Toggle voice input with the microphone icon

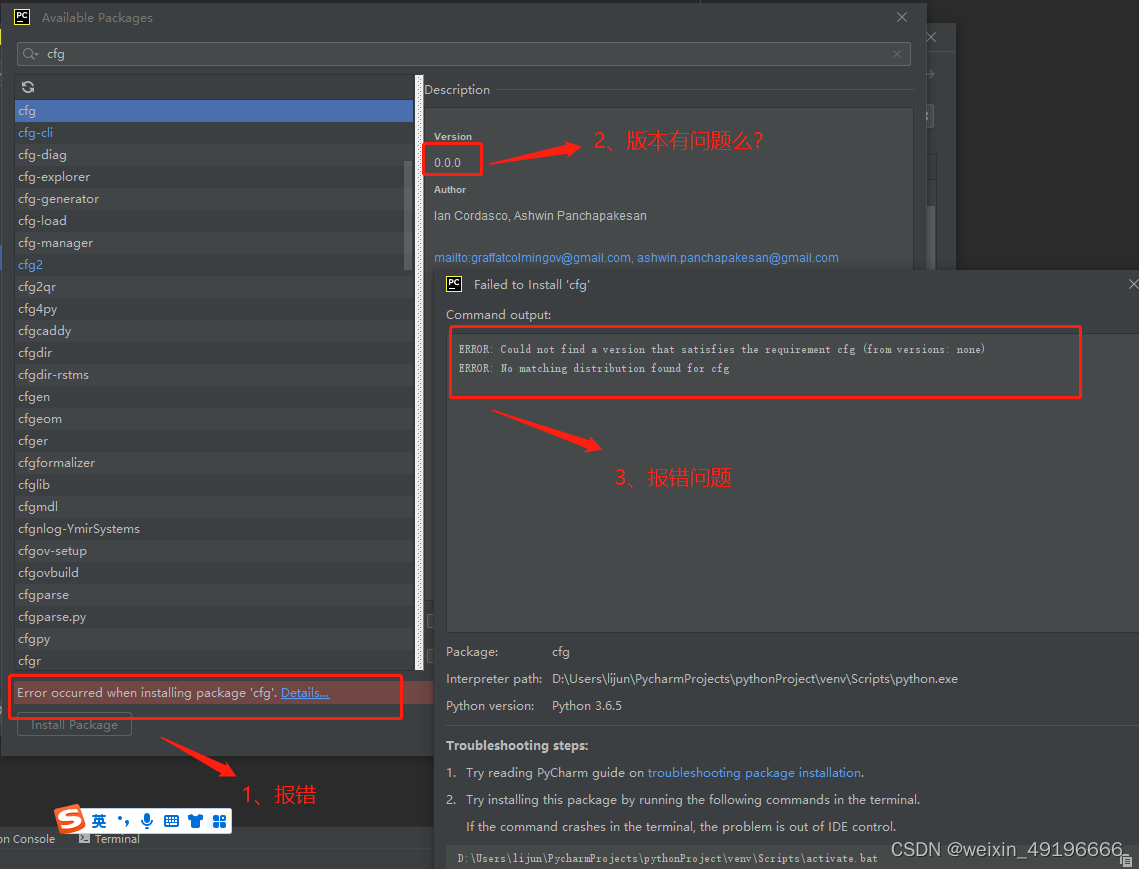tap(147, 820)
